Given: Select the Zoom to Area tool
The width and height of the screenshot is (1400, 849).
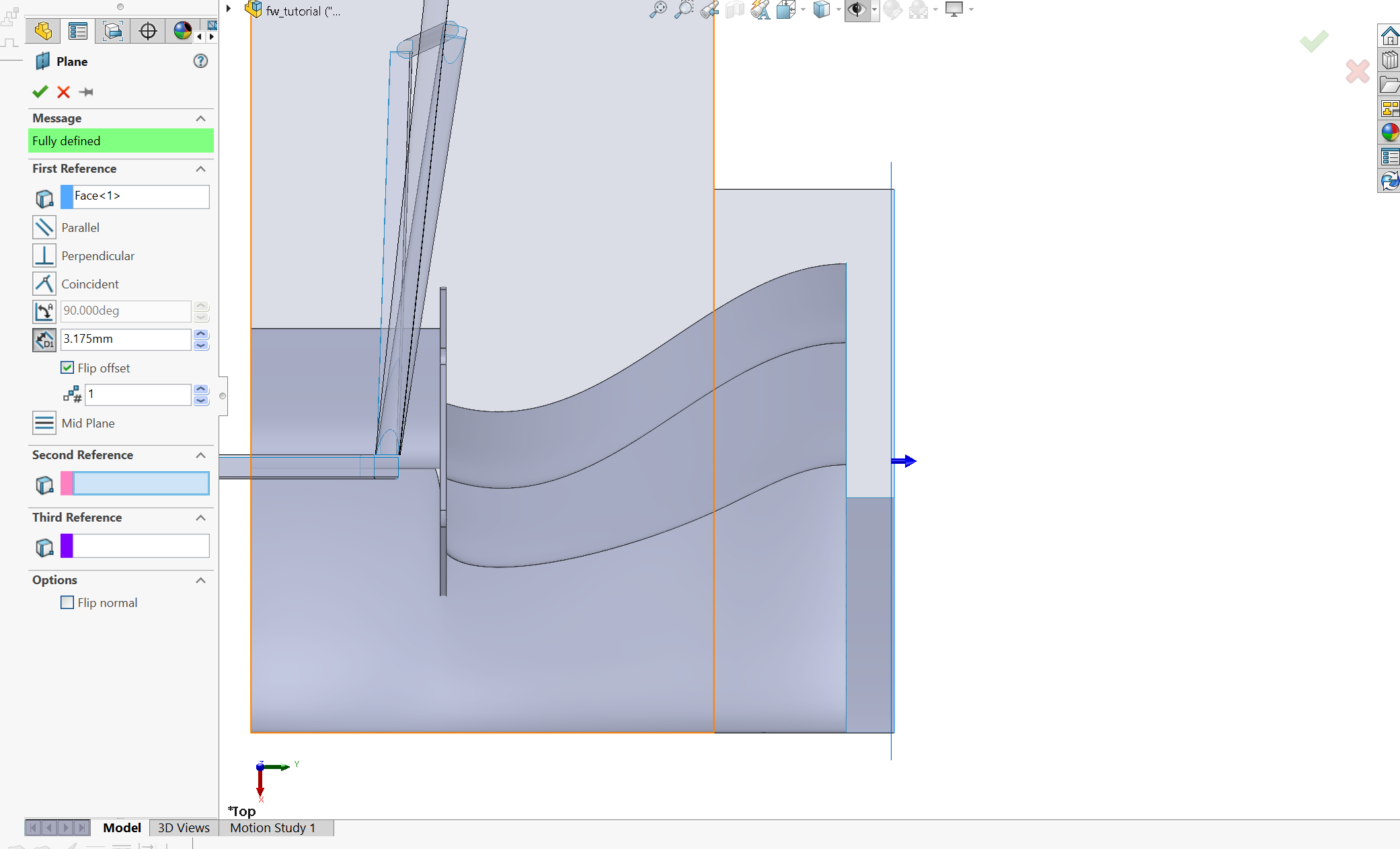Looking at the screenshot, I should (x=683, y=9).
